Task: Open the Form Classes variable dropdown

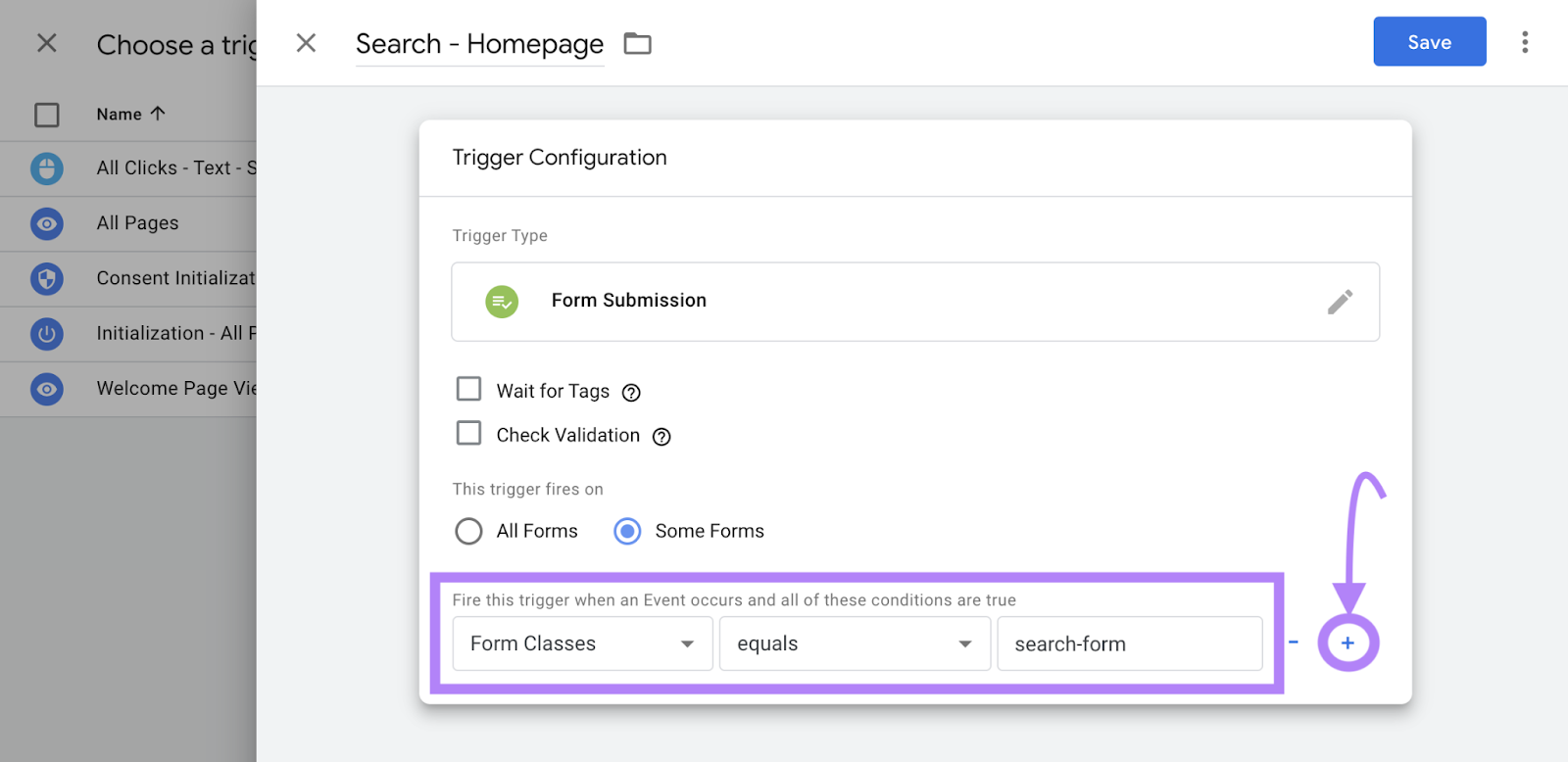Action: click(582, 643)
